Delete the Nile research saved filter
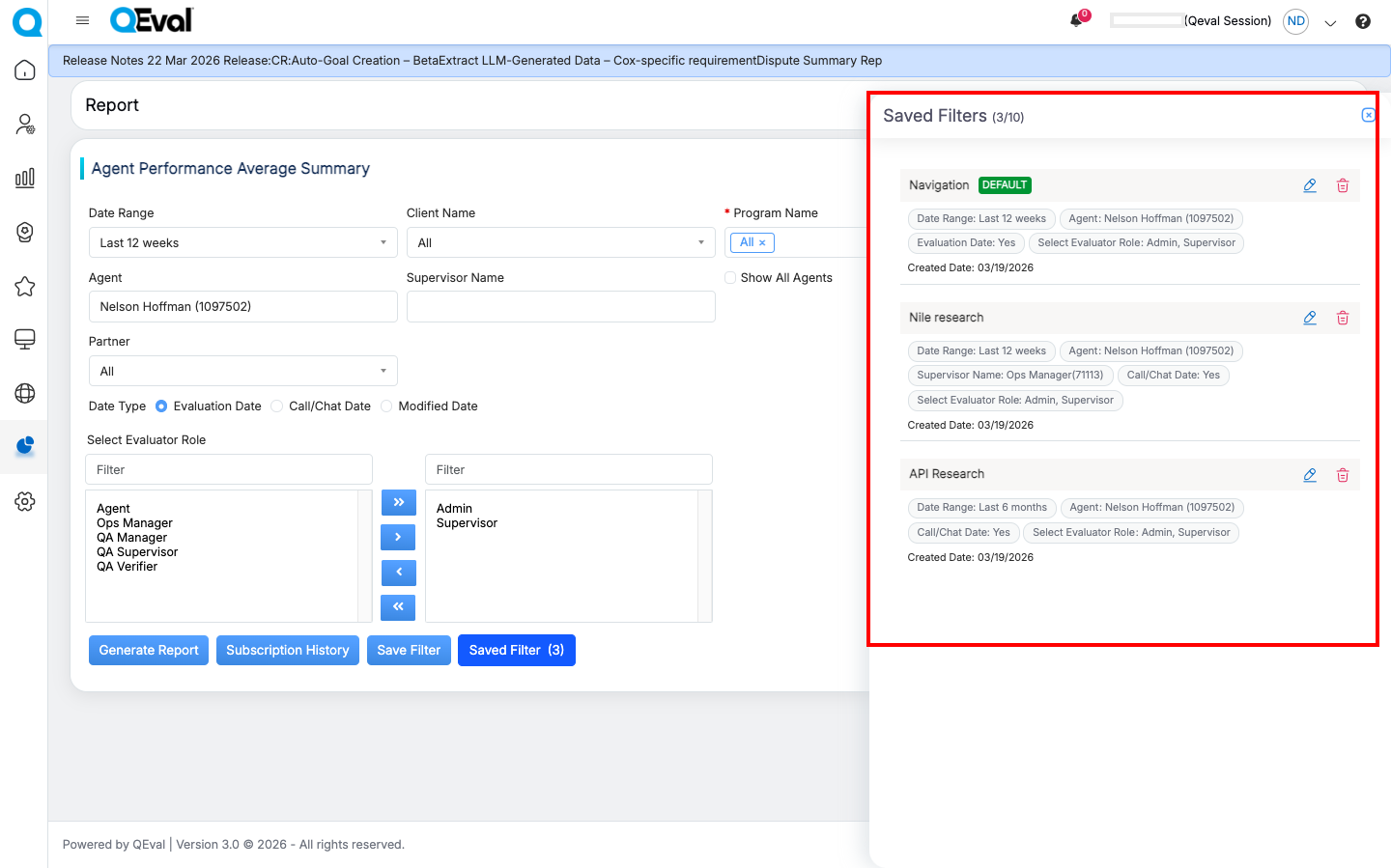This screenshot has height=868, width=1391. pos(1342,318)
